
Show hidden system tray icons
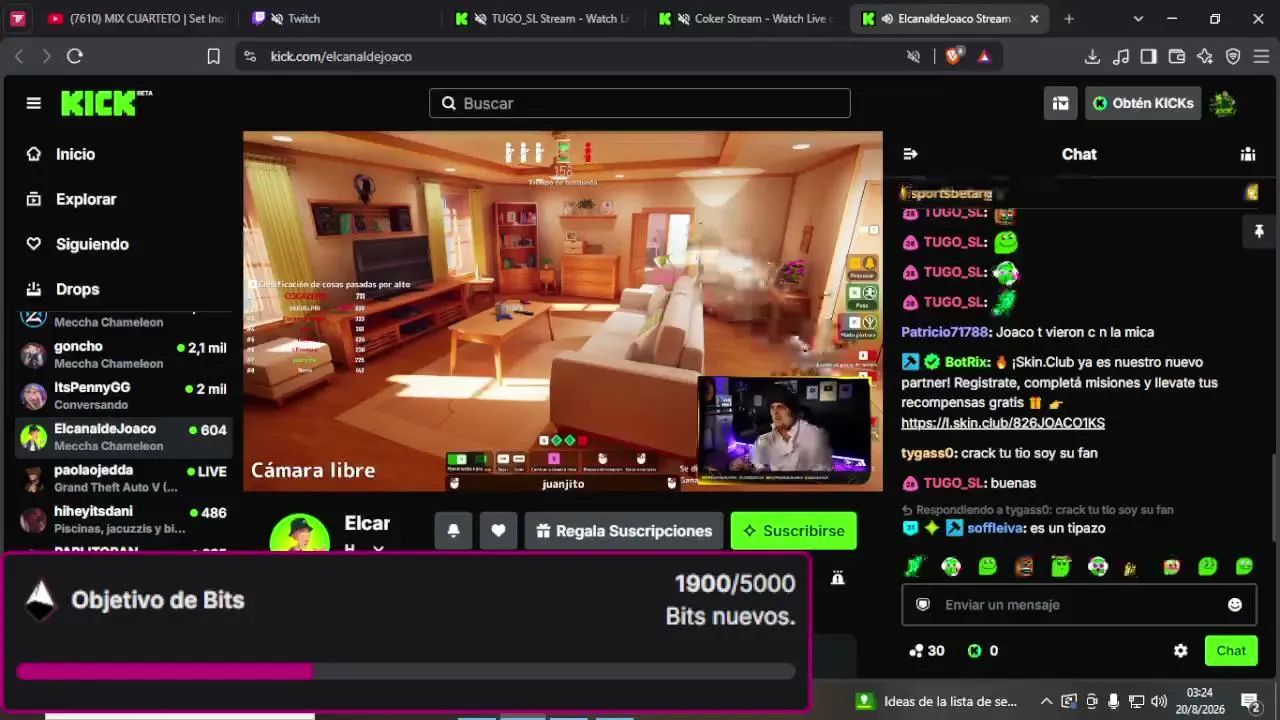[1046, 702]
